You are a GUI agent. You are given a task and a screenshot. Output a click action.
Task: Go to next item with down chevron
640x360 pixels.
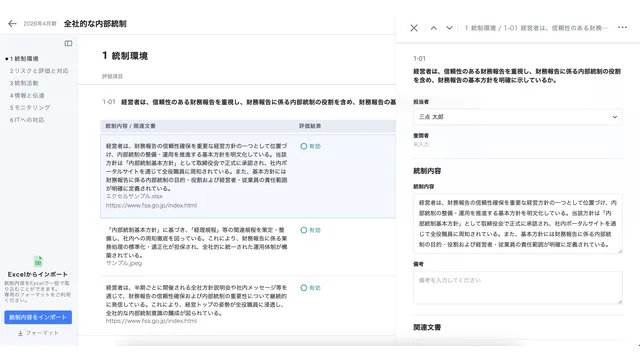449,28
